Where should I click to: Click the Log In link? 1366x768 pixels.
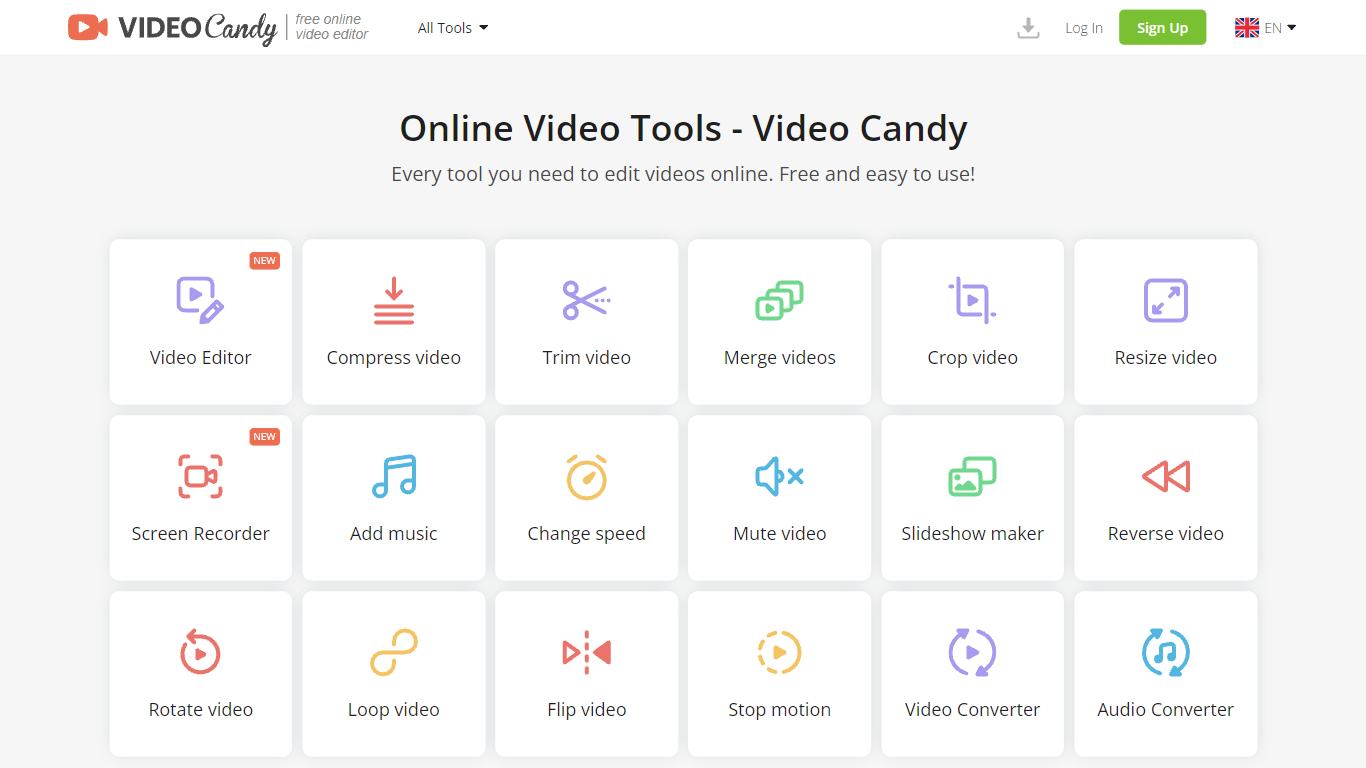pyautogui.click(x=1083, y=28)
